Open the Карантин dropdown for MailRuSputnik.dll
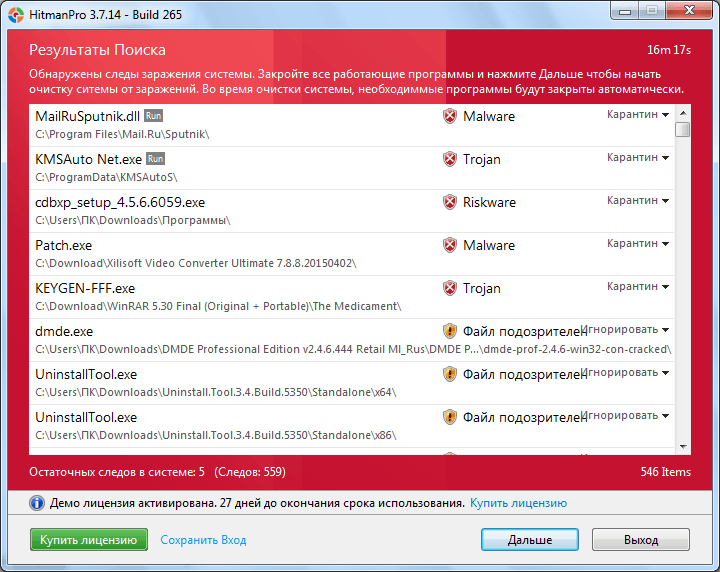Viewport: 720px width, 572px height. (x=637, y=114)
